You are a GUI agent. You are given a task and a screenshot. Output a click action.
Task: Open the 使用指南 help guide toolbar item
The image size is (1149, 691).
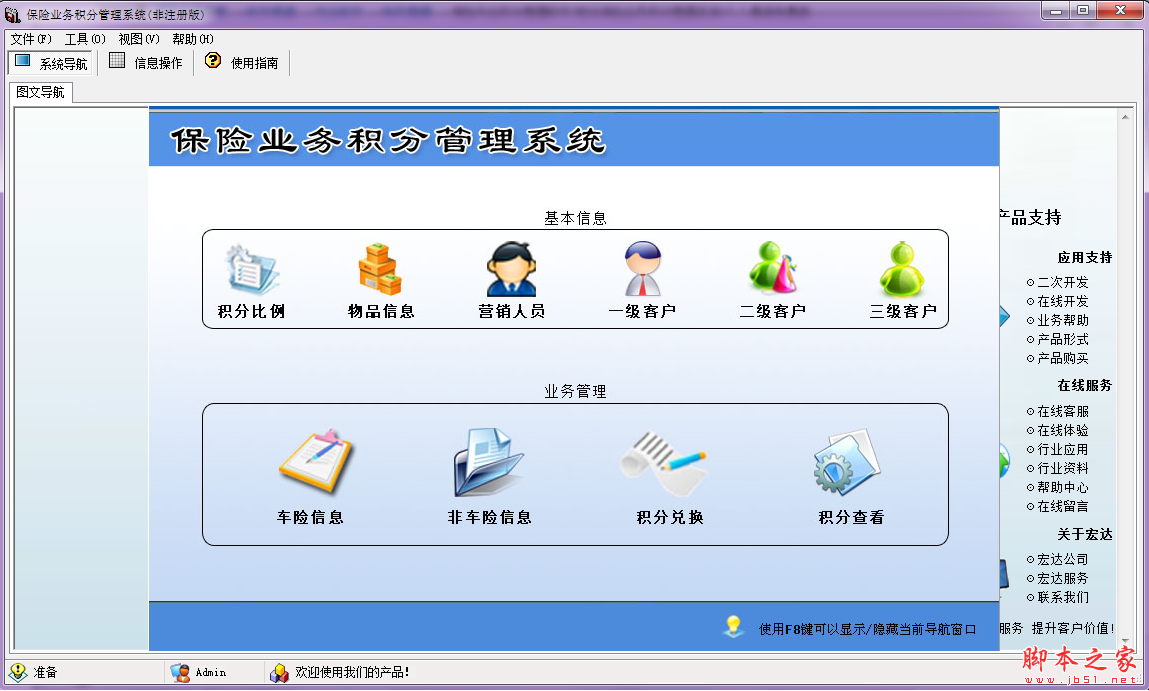point(240,61)
